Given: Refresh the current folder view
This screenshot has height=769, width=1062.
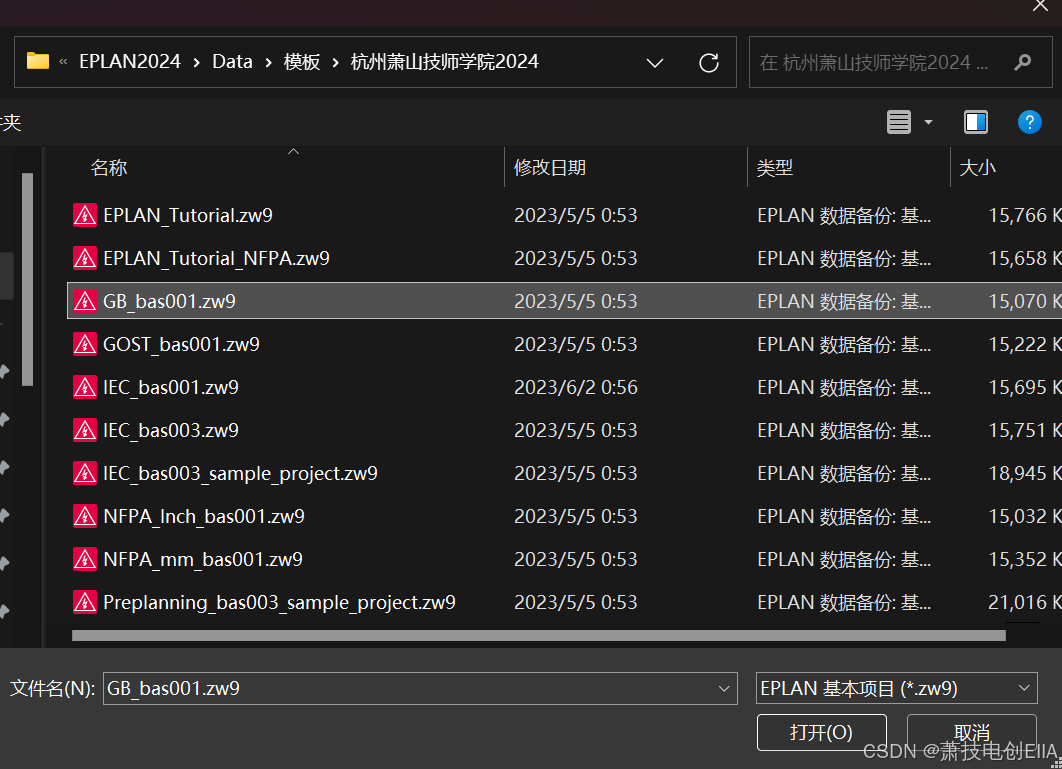Looking at the screenshot, I should (x=708, y=63).
